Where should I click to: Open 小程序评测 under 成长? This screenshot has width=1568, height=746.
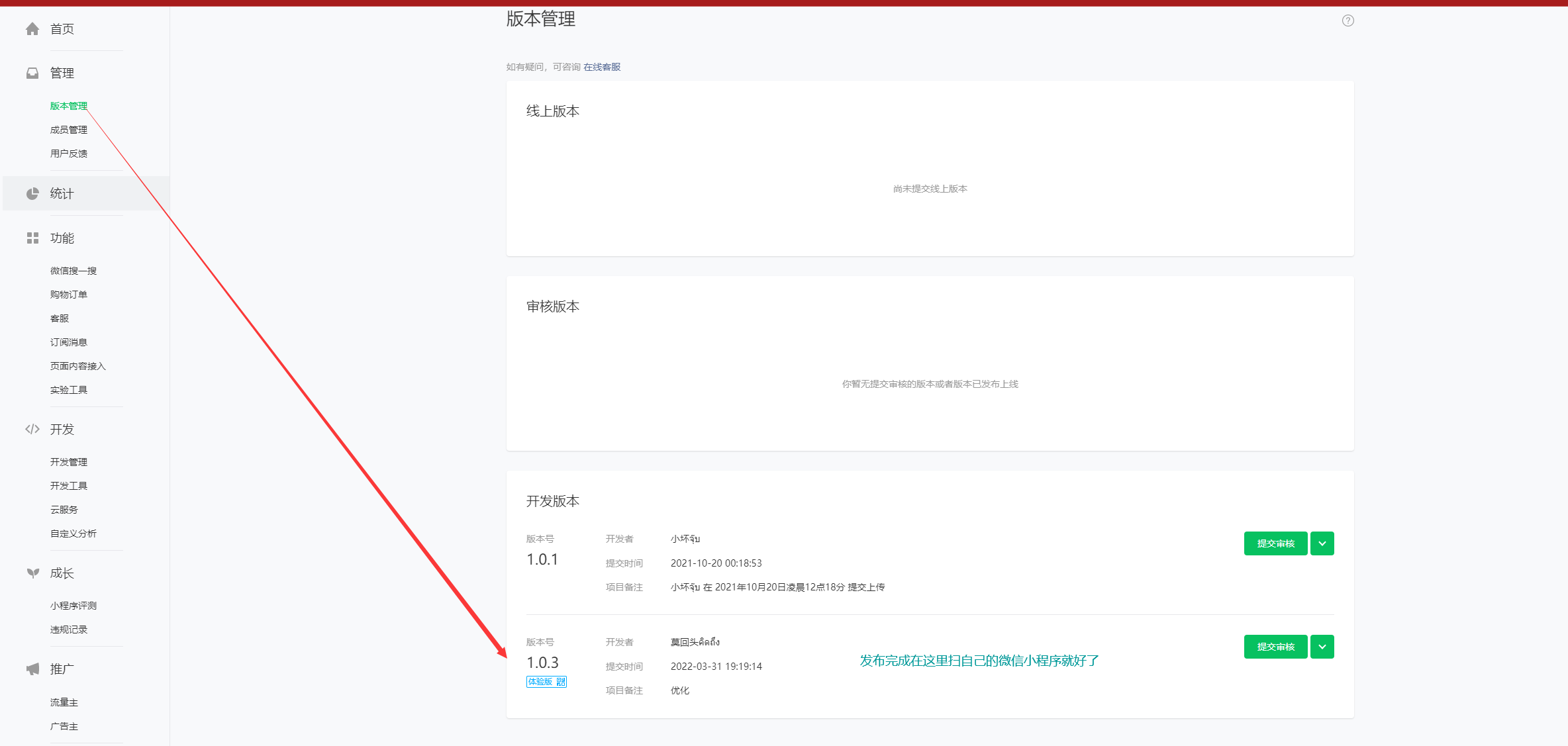click(73, 606)
